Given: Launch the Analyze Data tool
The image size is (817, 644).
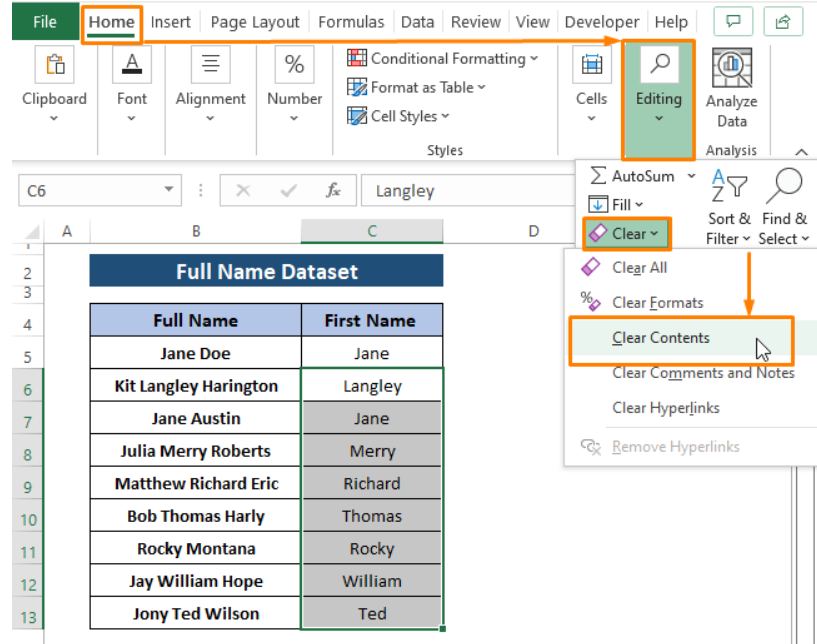Looking at the screenshot, I should point(731,80).
